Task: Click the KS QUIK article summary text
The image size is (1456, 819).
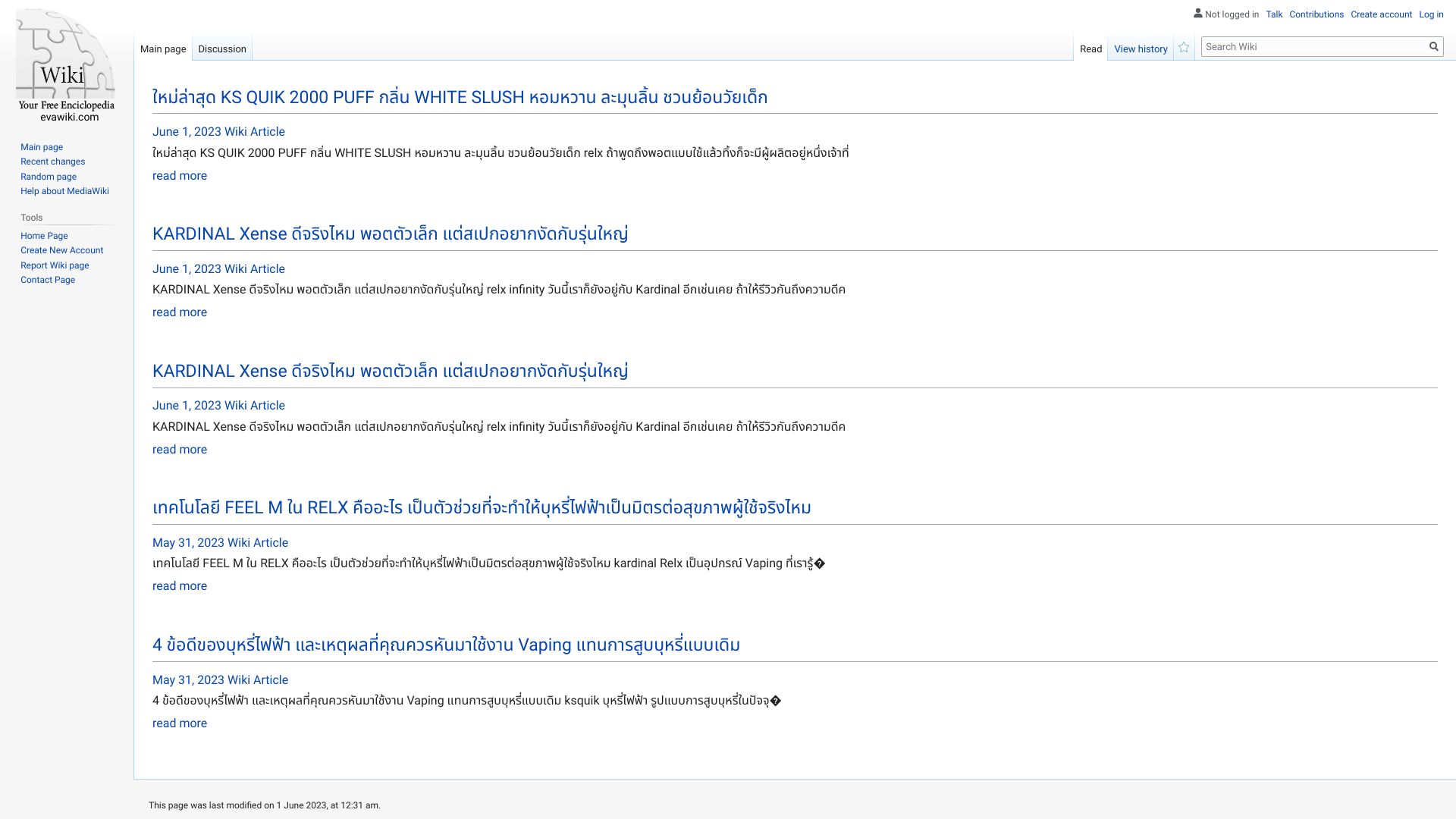Action: click(500, 153)
